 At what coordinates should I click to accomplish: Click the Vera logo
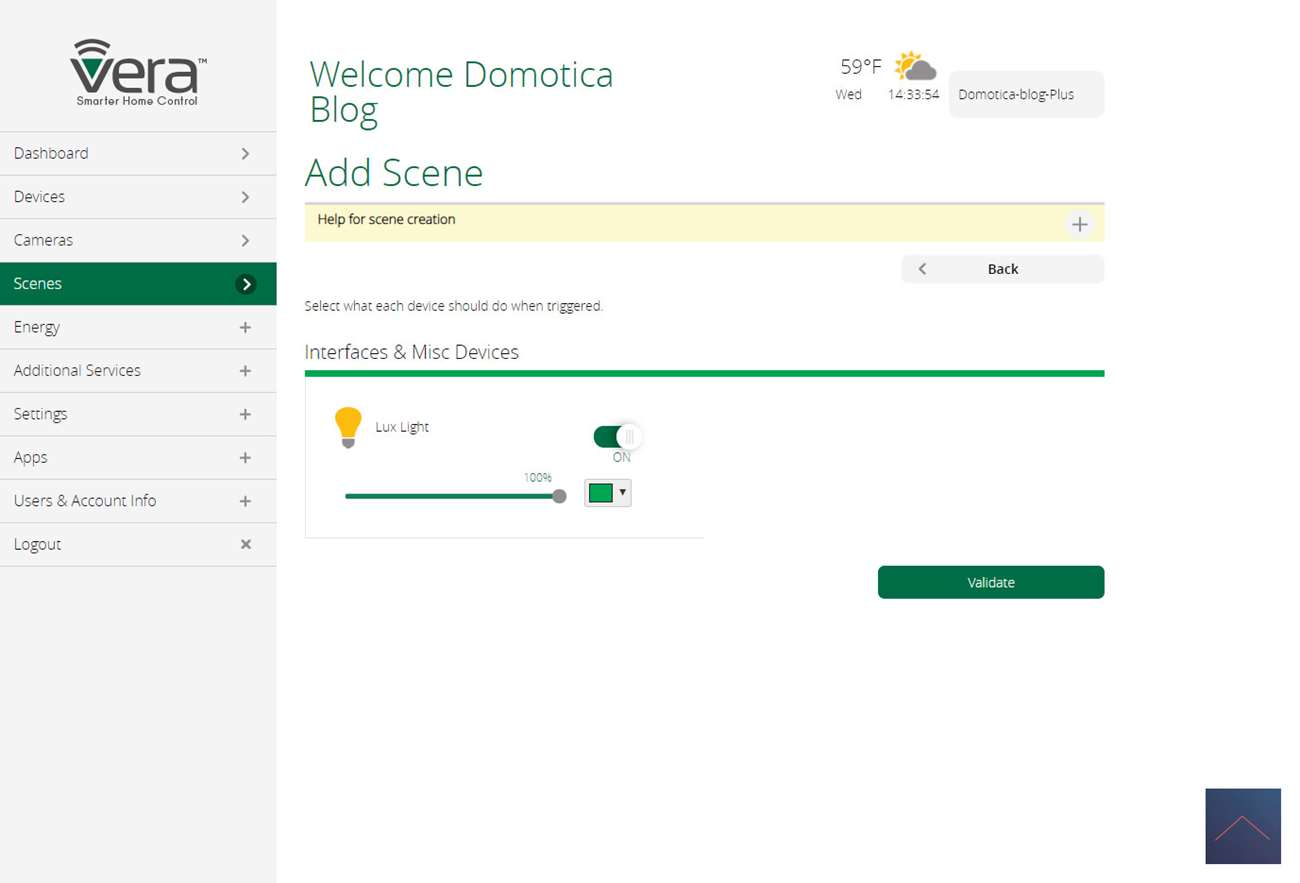[x=138, y=72]
